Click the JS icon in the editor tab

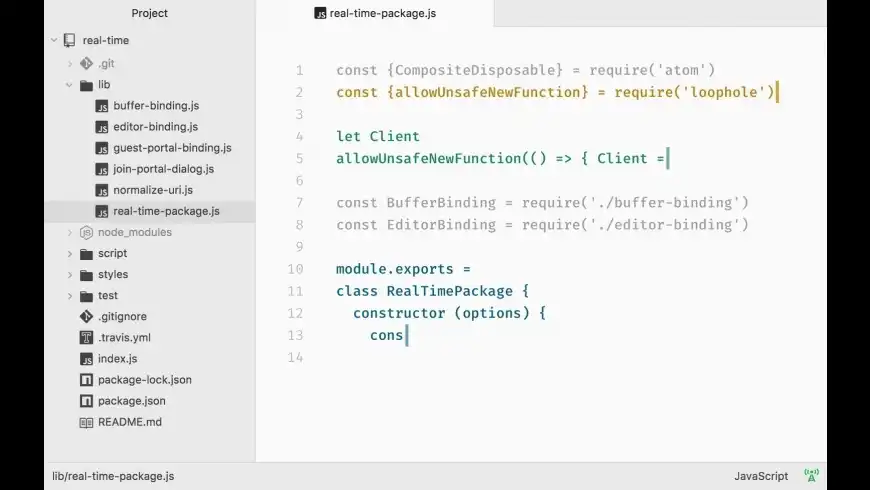pyautogui.click(x=320, y=13)
